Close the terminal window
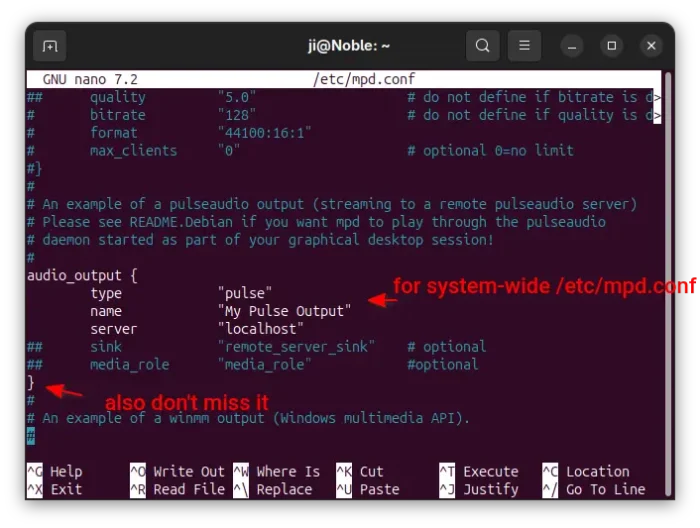Screen dimensions: 700x528 (x=652, y=46)
